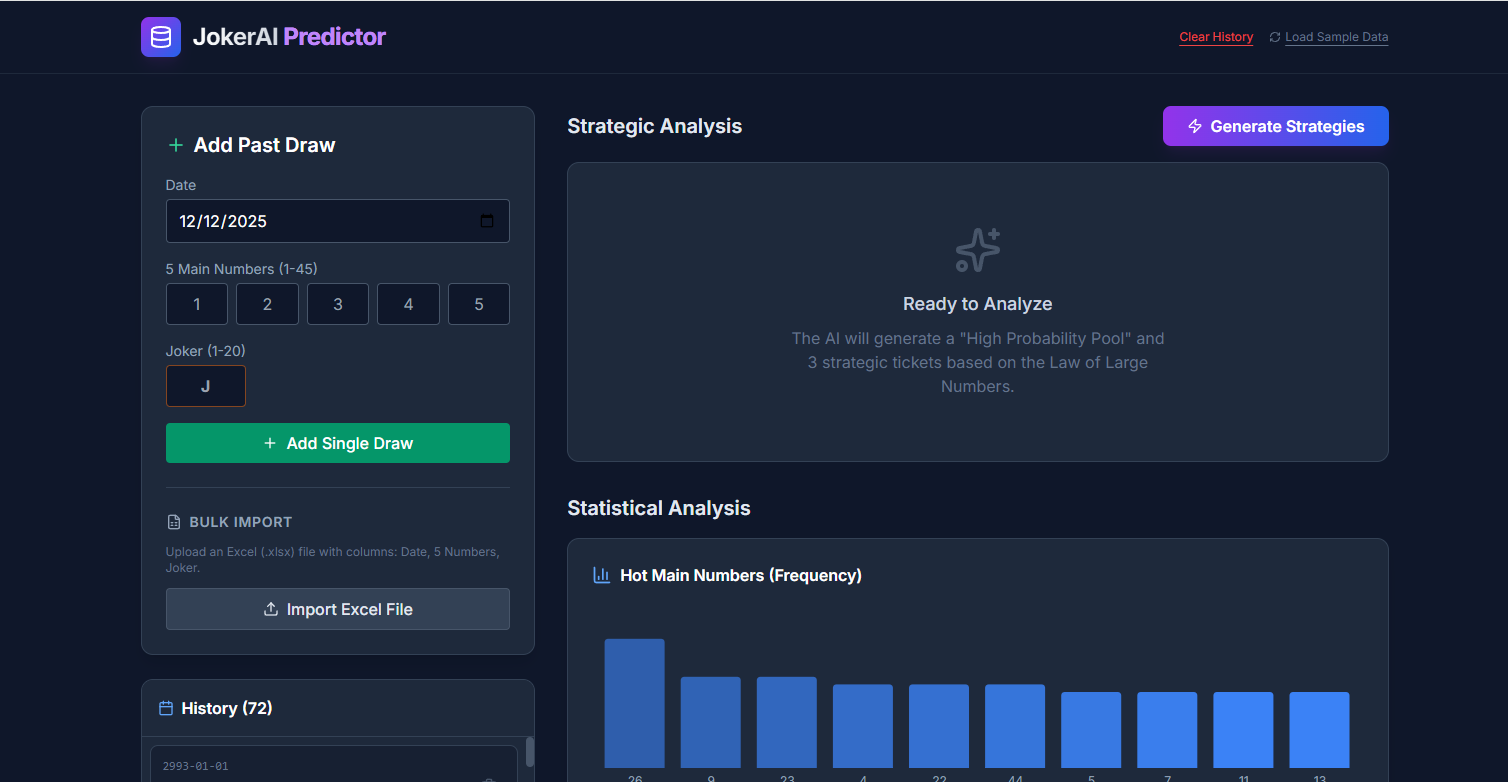The image size is (1508, 782).
Task: Click the History list scrollbar
Action: pos(530,752)
